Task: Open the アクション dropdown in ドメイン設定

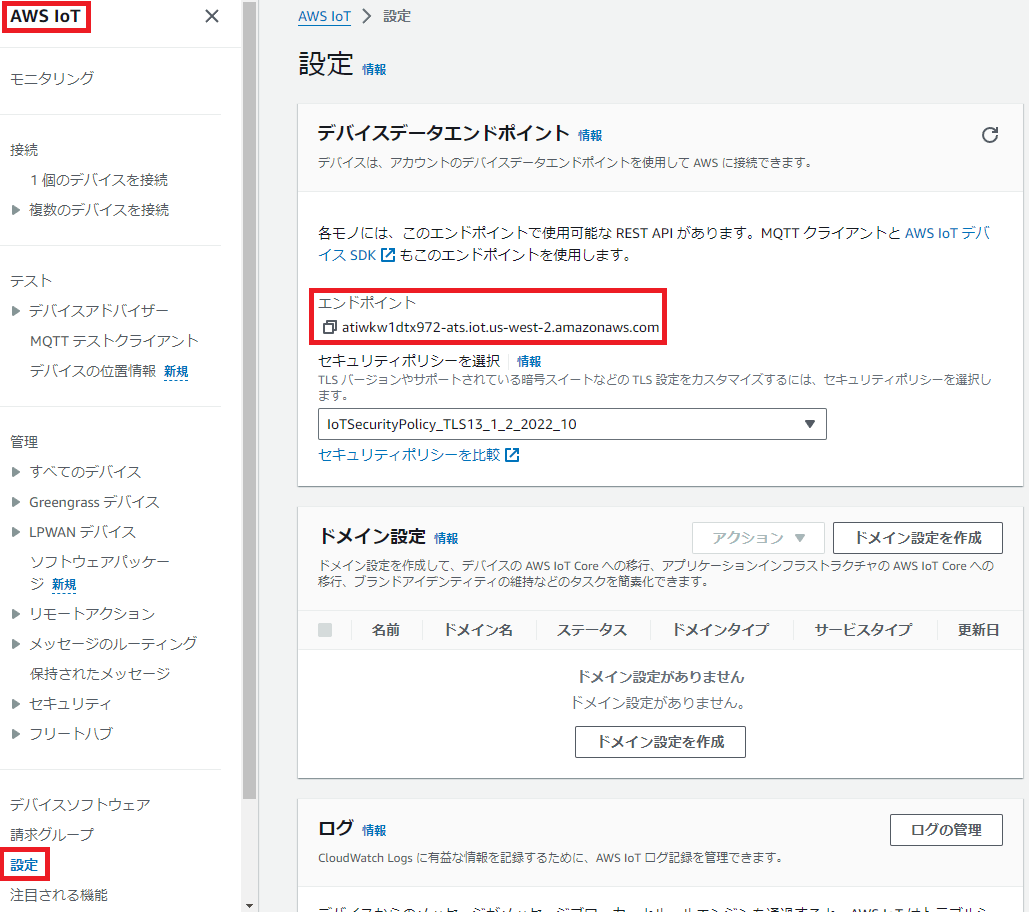Action: click(x=758, y=538)
